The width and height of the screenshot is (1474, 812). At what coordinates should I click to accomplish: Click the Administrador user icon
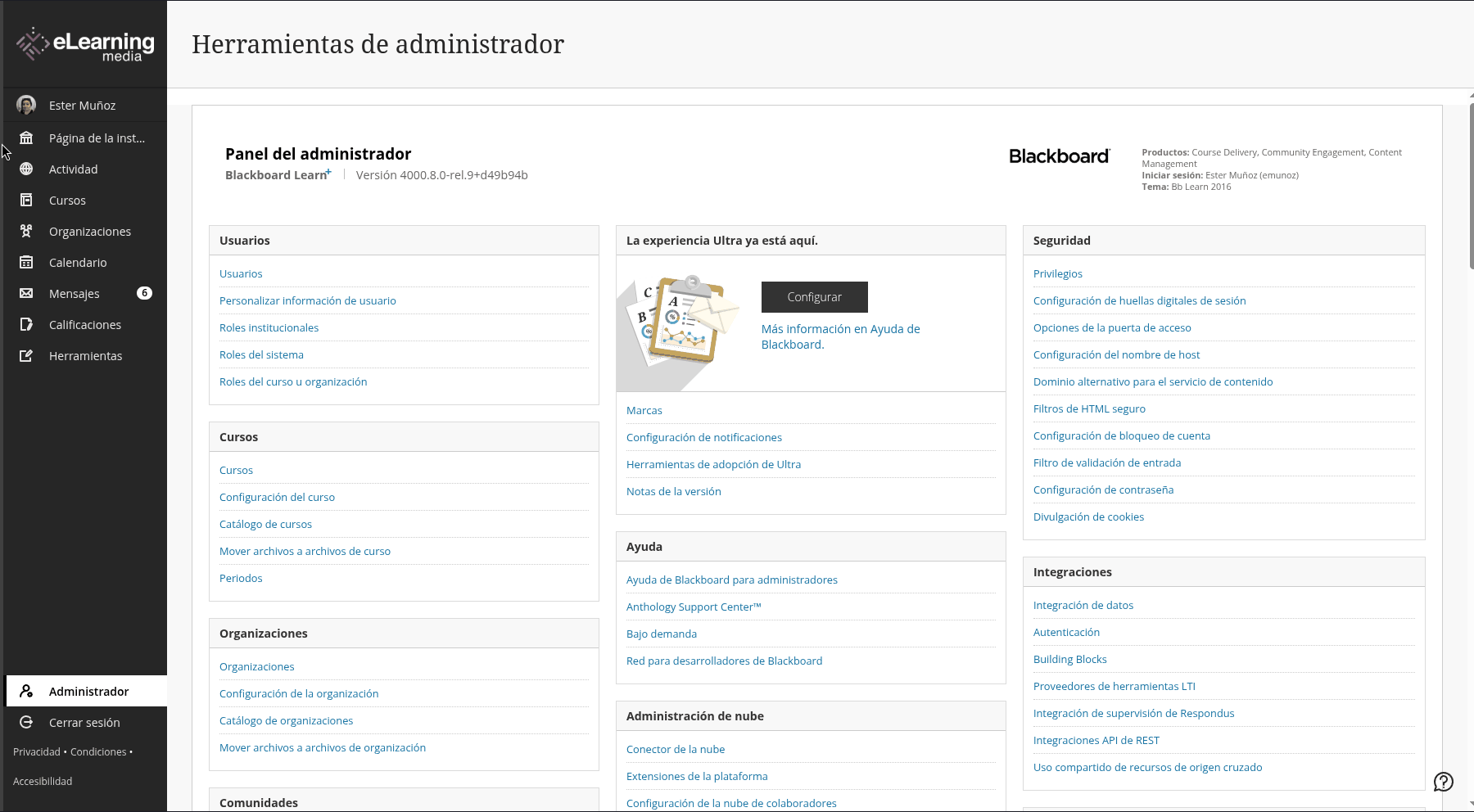click(26, 691)
